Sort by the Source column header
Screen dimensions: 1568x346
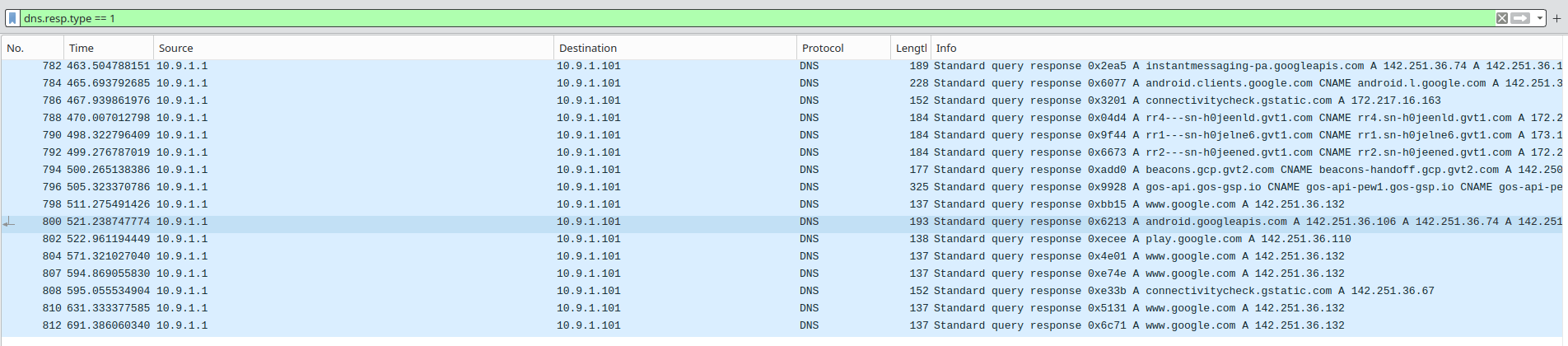[353, 48]
